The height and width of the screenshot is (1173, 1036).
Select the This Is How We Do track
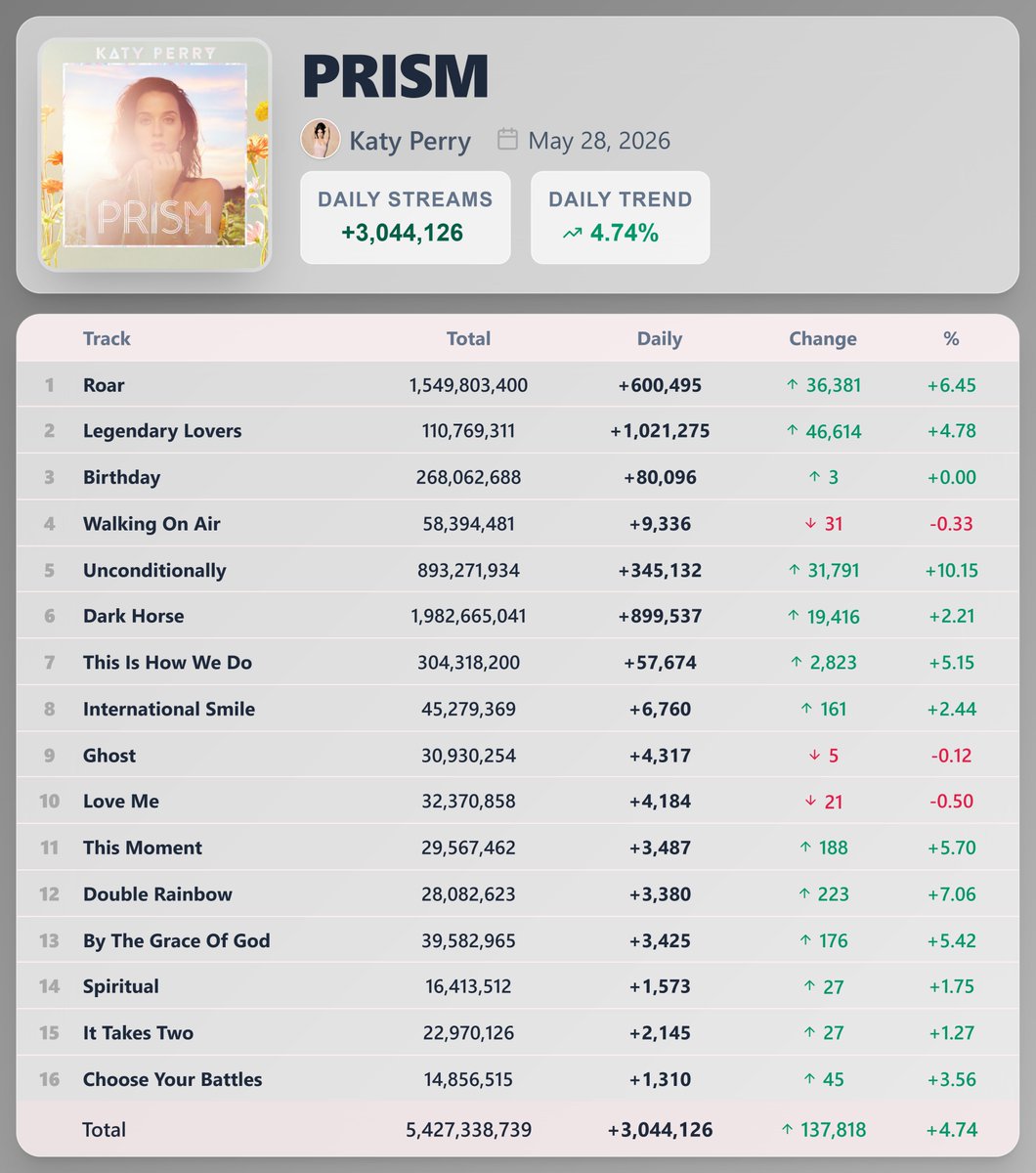point(167,663)
